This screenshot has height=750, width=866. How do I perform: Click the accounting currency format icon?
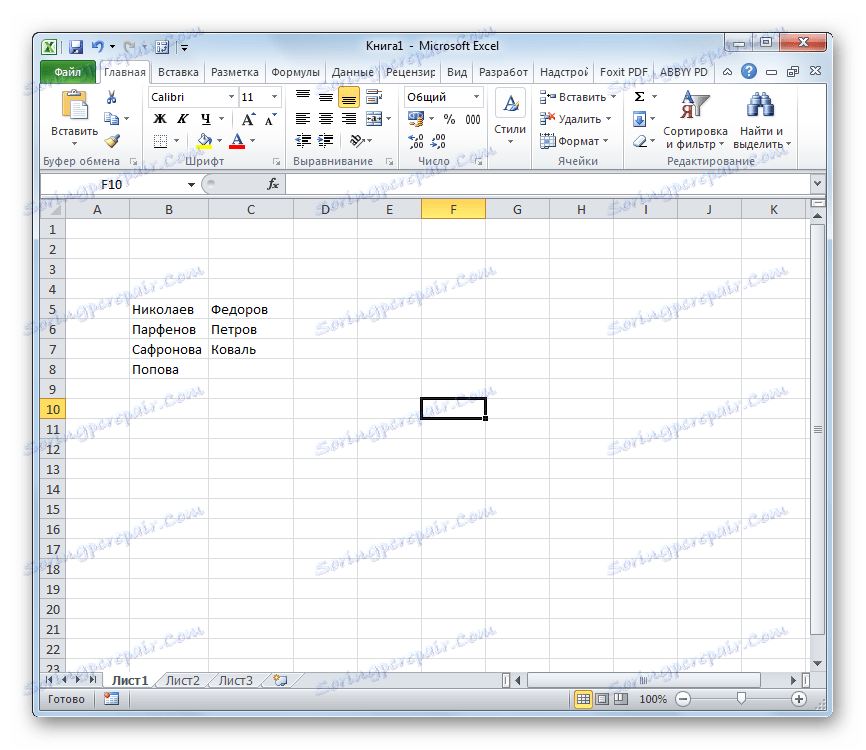(415, 119)
